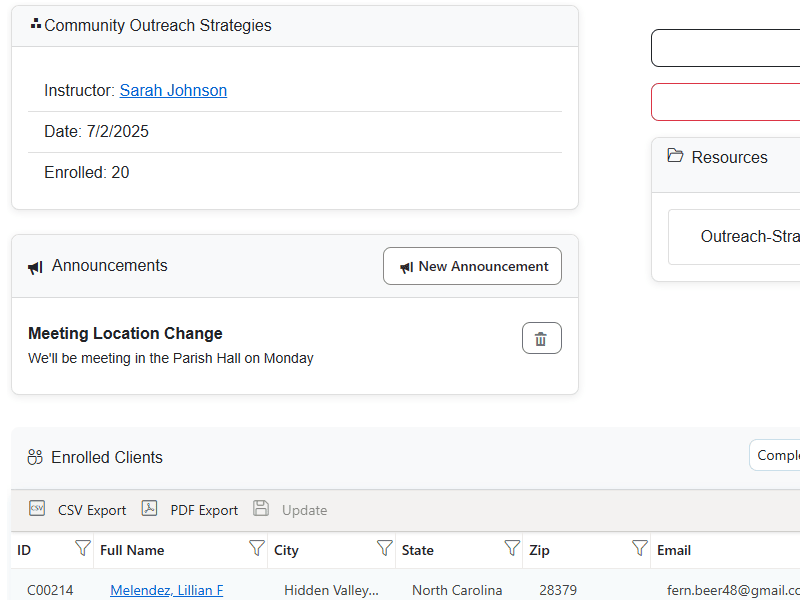Click the Enrolled Clients group icon
Screen dimensions: 800x600
coord(35,458)
